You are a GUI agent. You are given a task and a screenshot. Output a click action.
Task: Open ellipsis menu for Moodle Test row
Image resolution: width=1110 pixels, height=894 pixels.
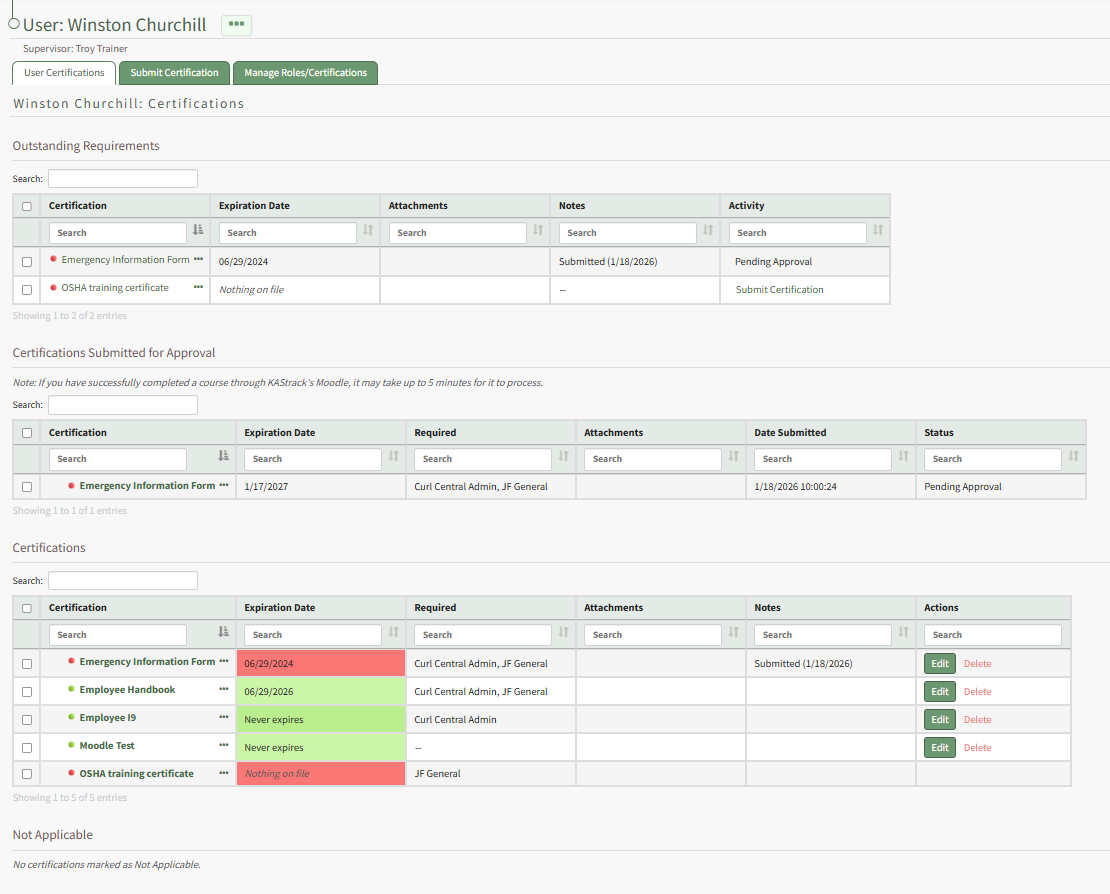click(224, 746)
